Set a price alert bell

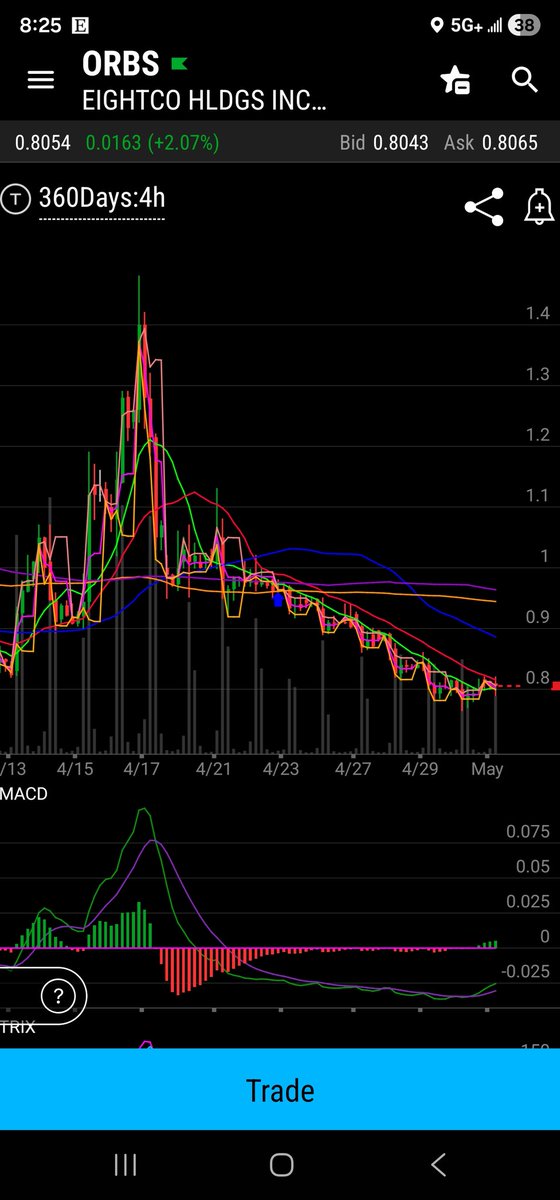pyautogui.click(x=539, y=207)
